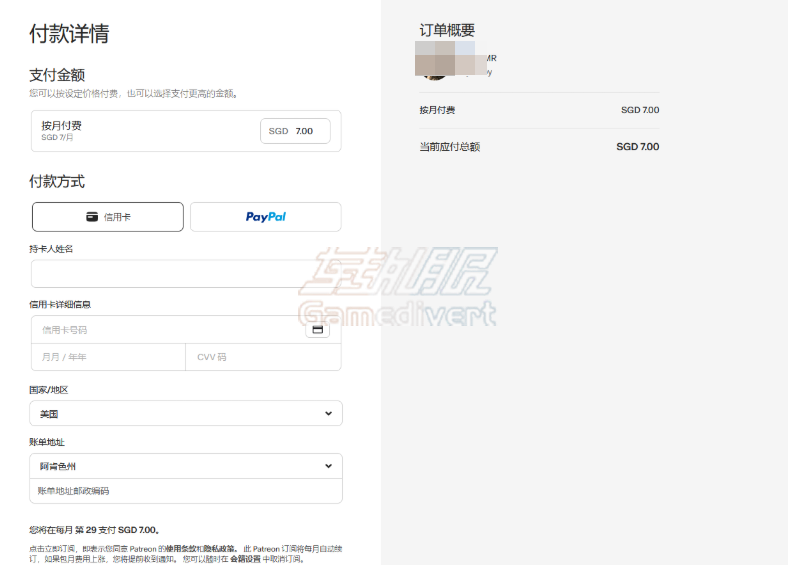Click the billing postal code field
Viewport: 796px width, 573px height.
pos(186,491)
